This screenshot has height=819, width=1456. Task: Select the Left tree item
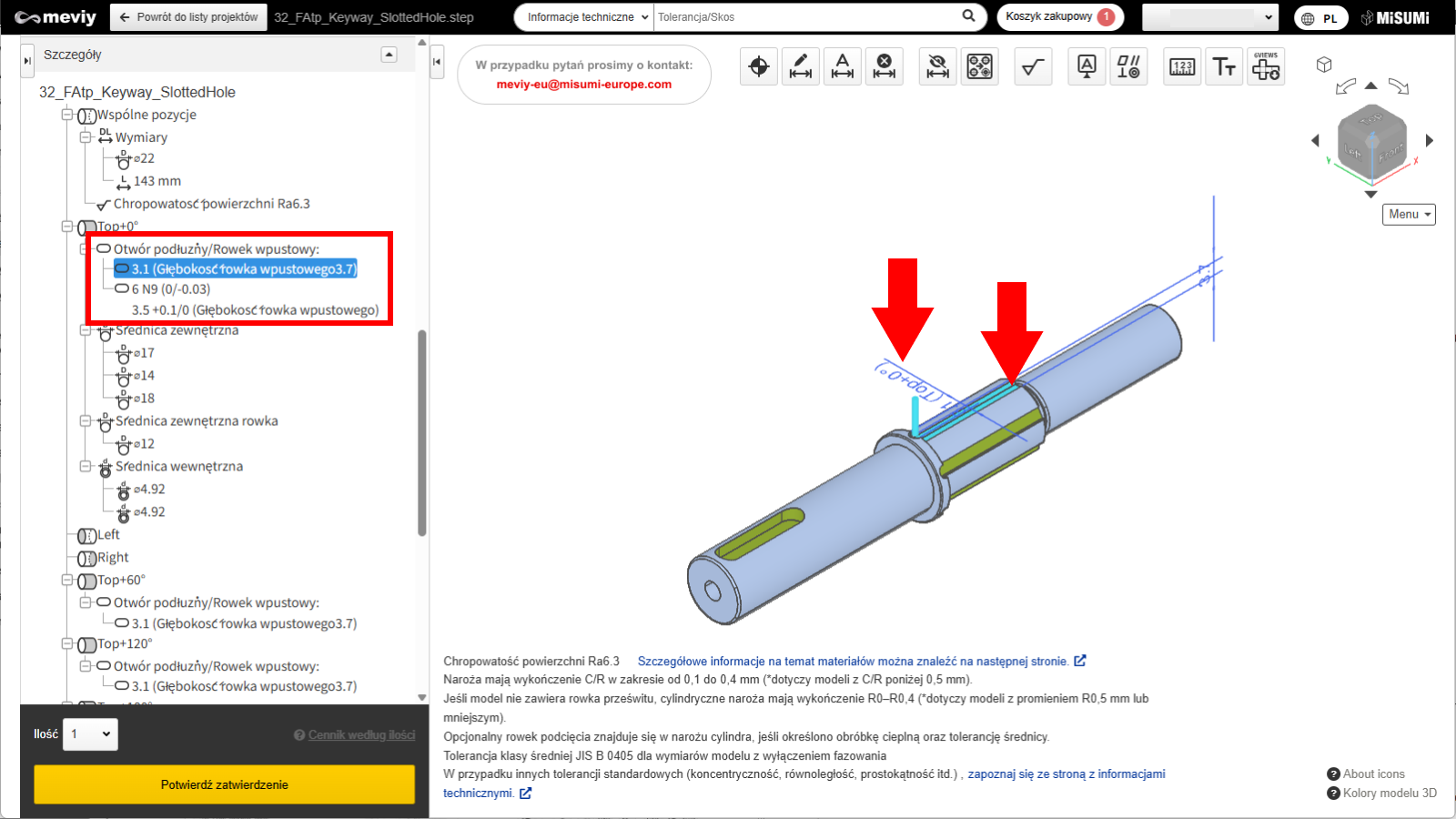[108, 534]
